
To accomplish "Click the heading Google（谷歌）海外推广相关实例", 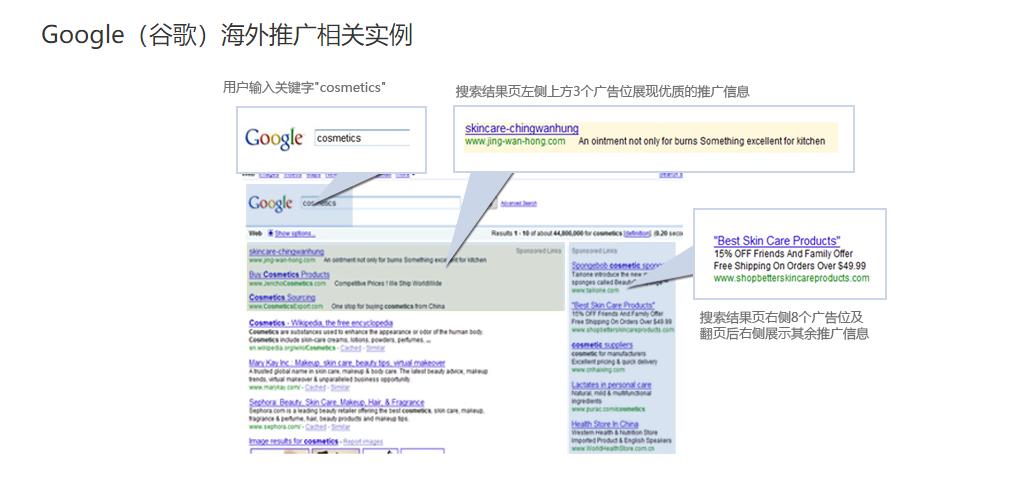I will tap(227, 35).
